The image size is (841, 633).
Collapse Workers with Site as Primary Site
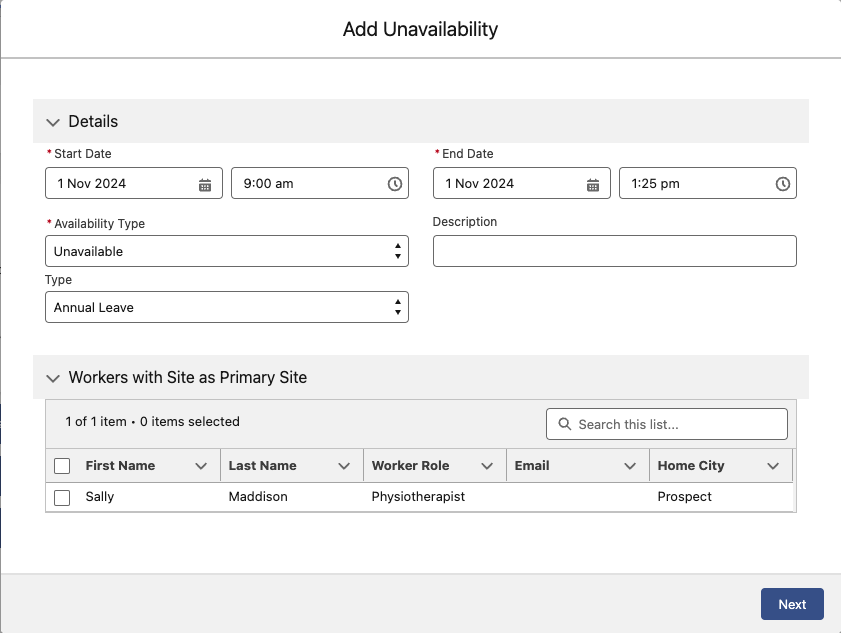point(54,378)
